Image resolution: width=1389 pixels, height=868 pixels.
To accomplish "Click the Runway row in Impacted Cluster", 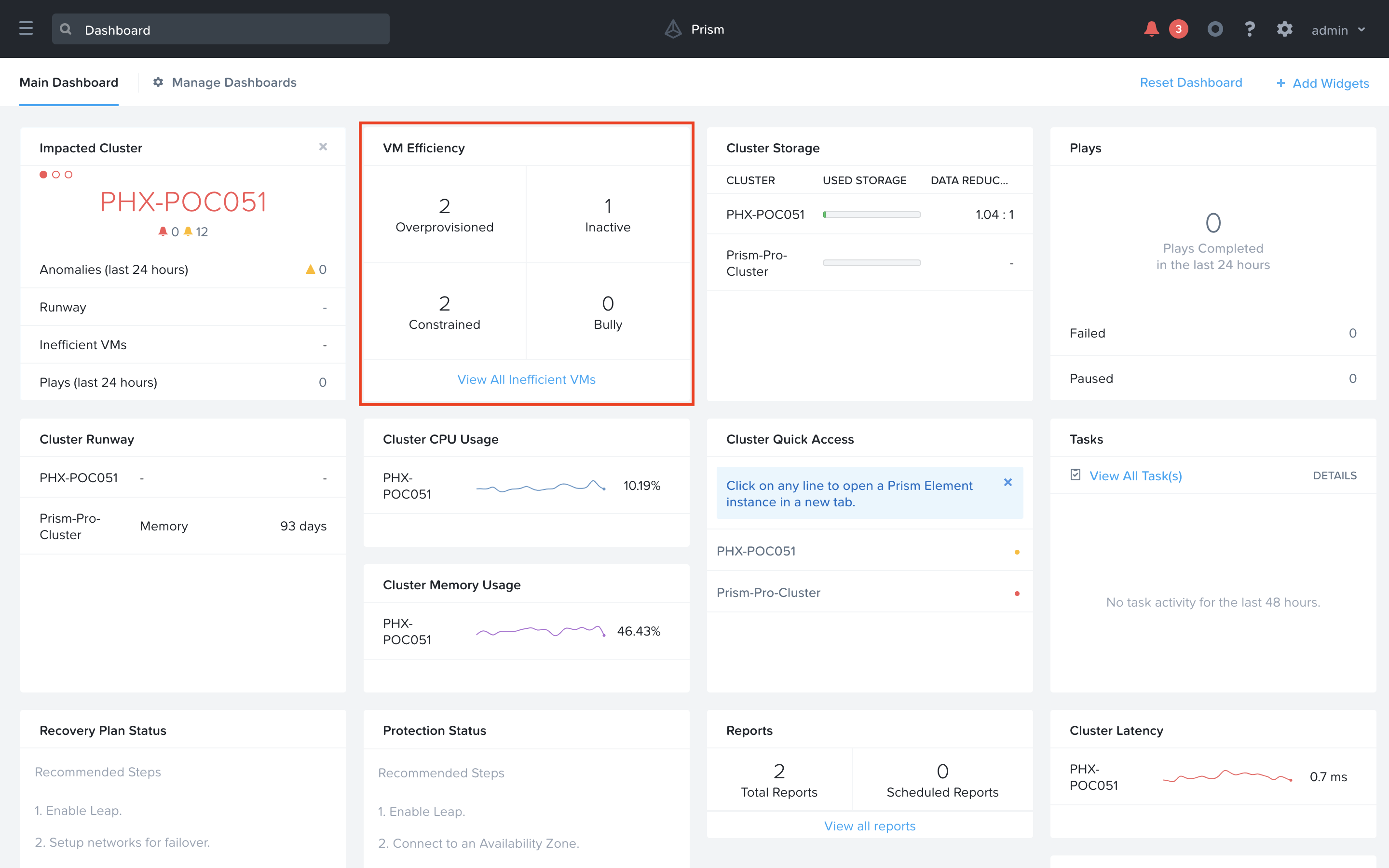I will 183,307.
